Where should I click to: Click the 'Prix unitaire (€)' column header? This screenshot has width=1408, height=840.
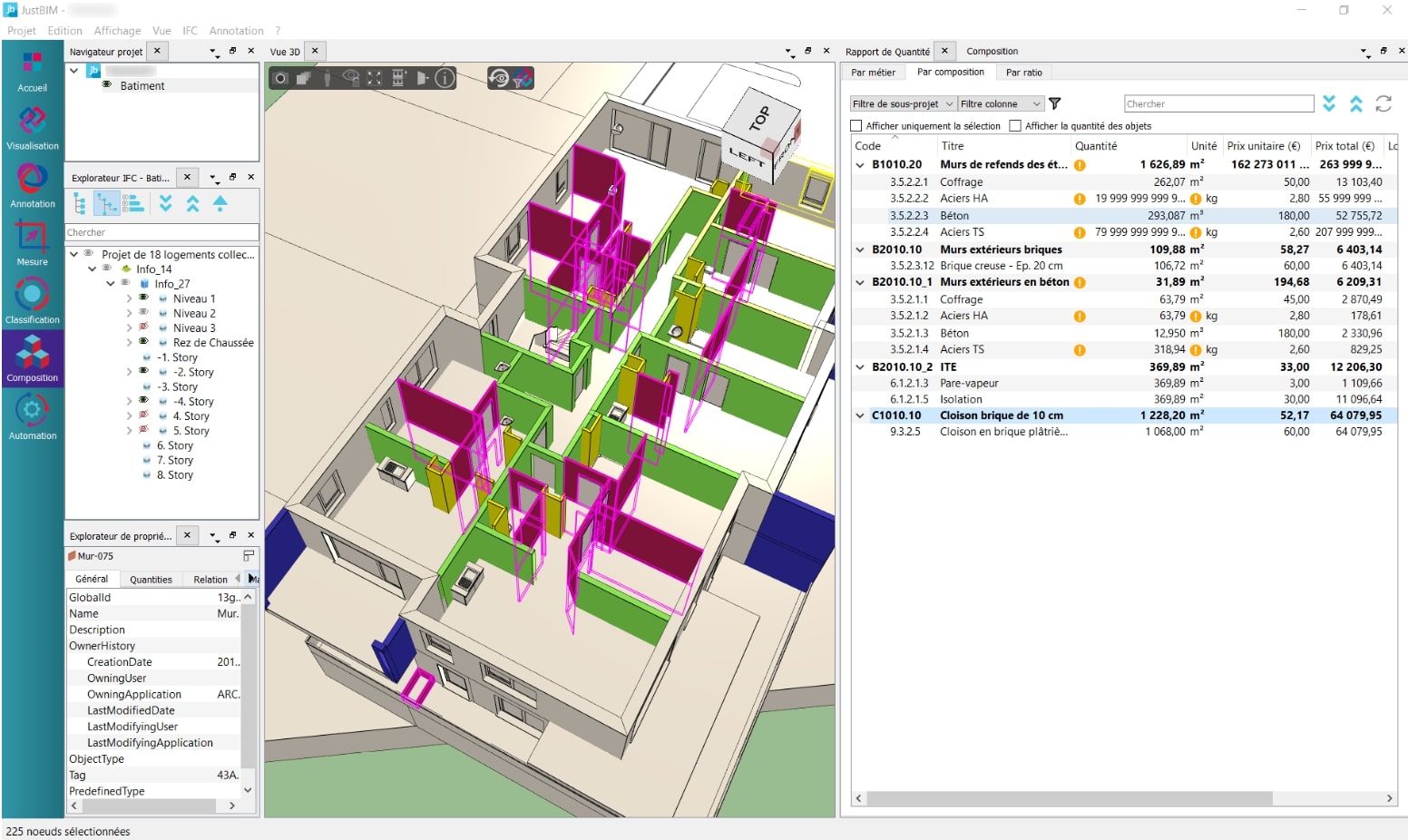coord(1263,146)
